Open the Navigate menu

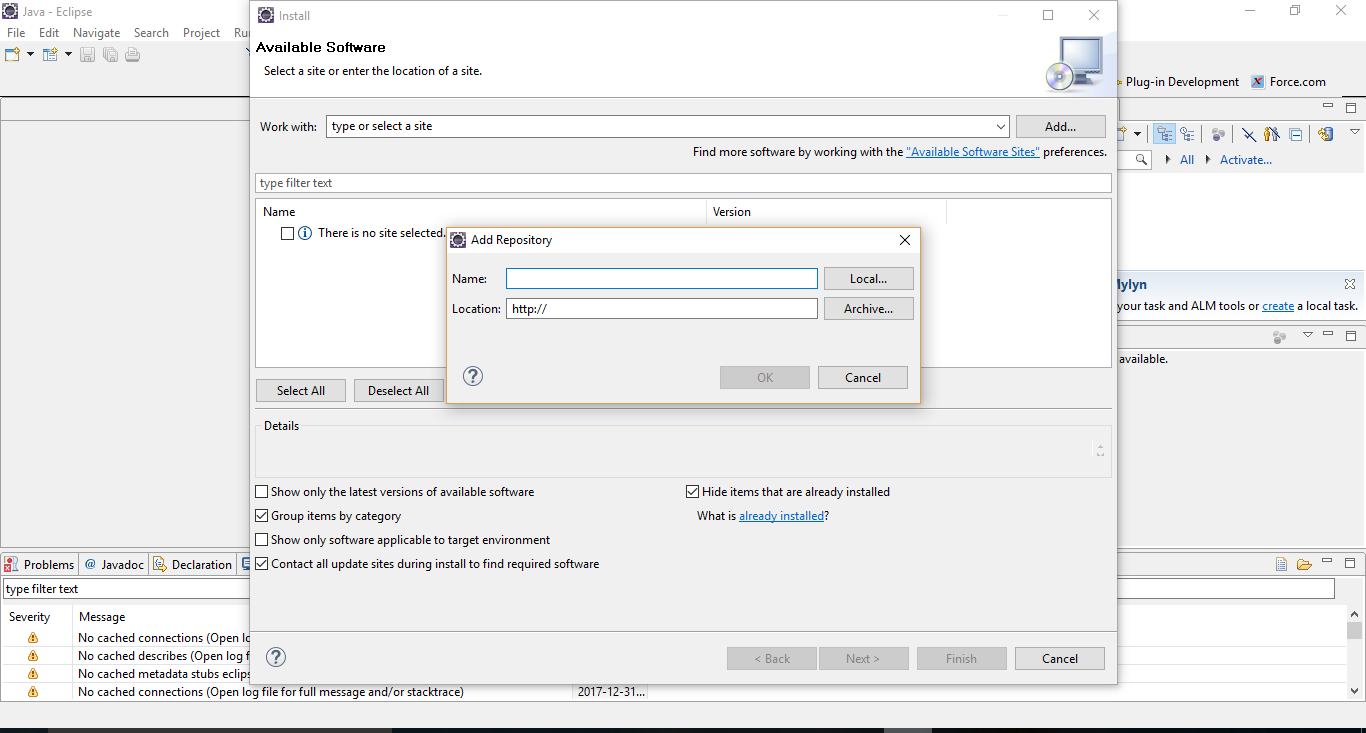(x=96, y=33)
